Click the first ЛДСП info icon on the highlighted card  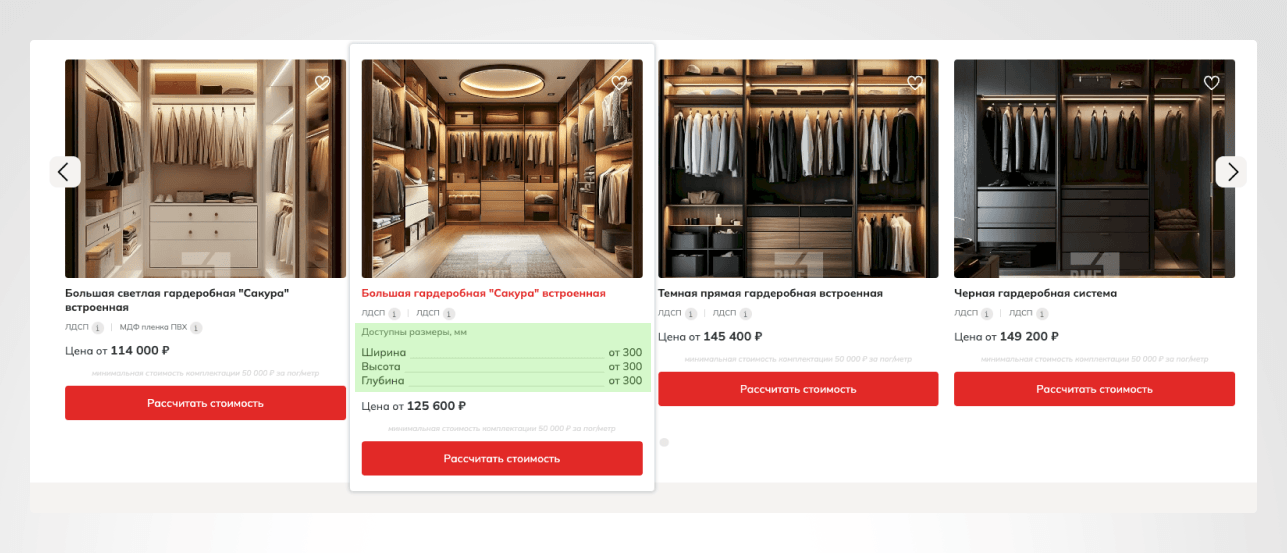(394, 313)
